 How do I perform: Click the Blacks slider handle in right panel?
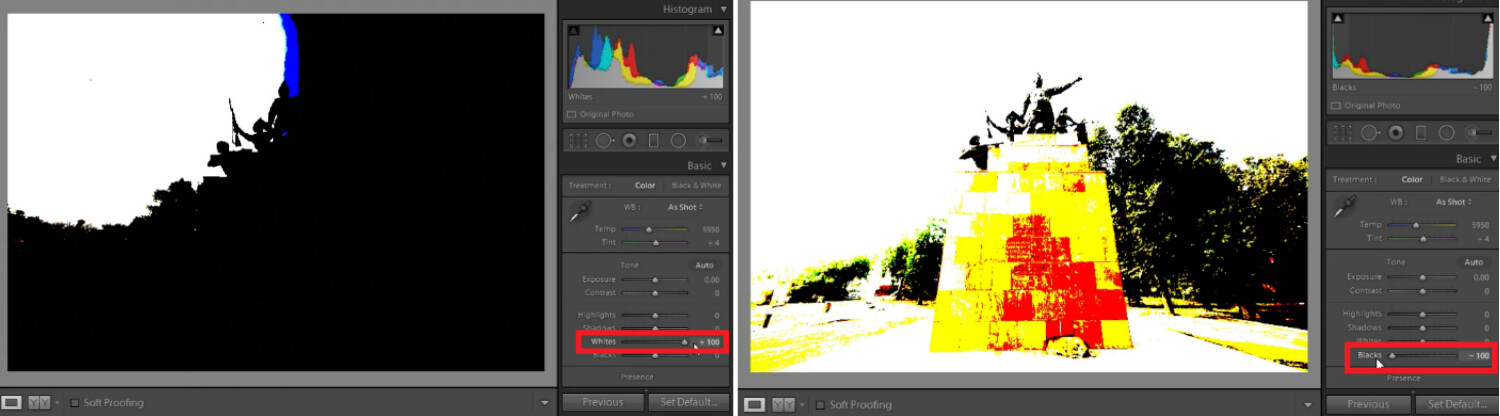1391,355
